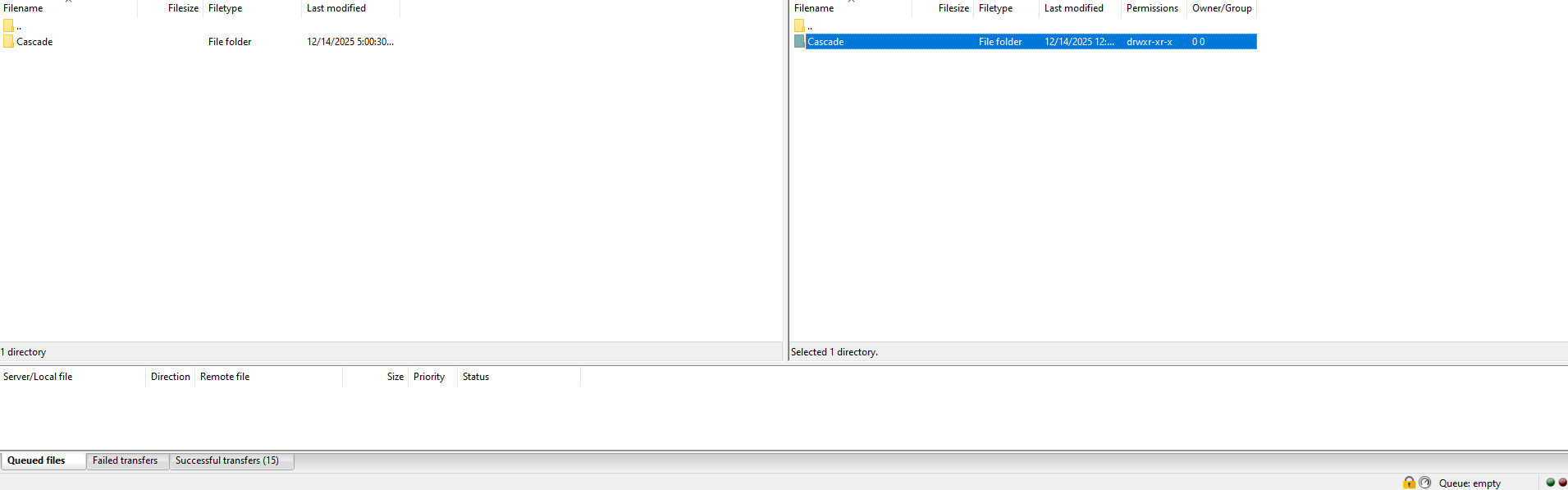Viewport: 1568px width, 490px height.
Task: Sort local files by Filesize header
Action: coord(182,8)
